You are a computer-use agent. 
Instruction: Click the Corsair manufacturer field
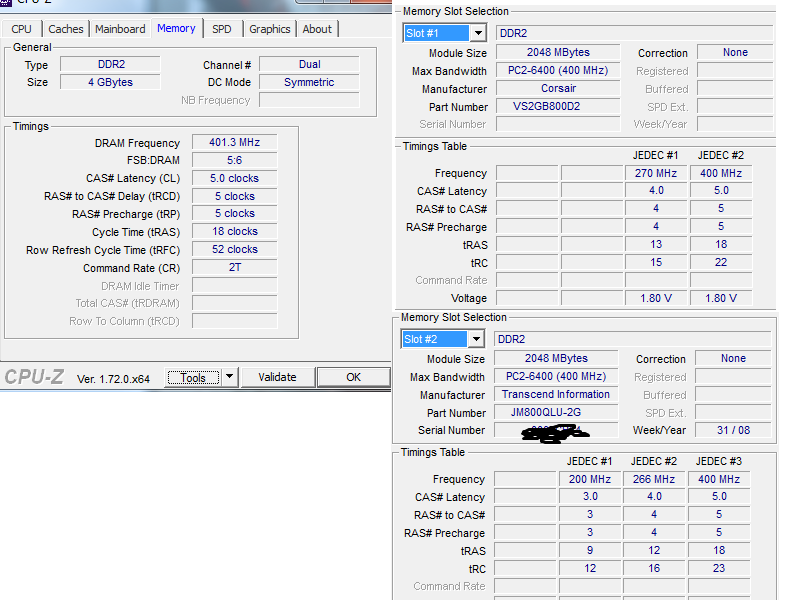click(x=559, y=88)
